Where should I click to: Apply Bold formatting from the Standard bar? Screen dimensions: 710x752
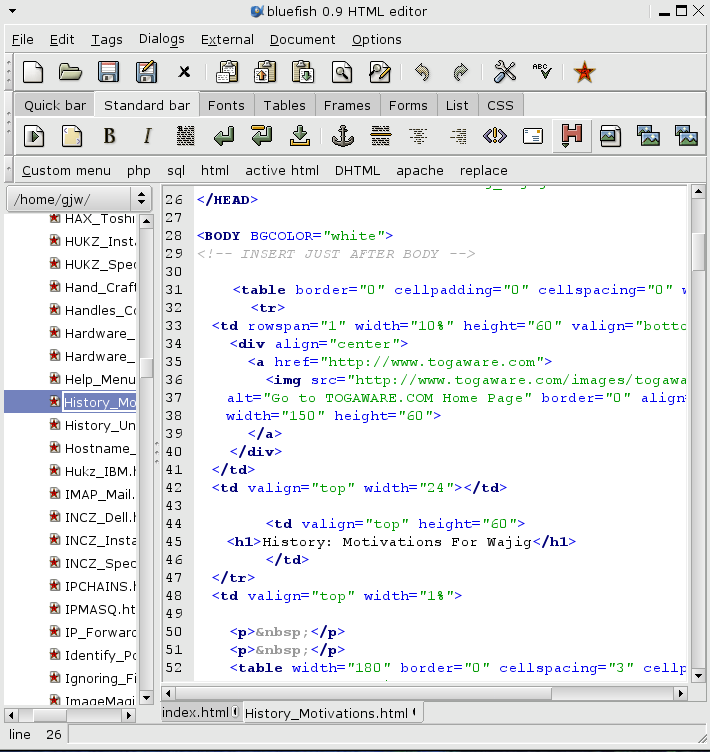(110, 136)
